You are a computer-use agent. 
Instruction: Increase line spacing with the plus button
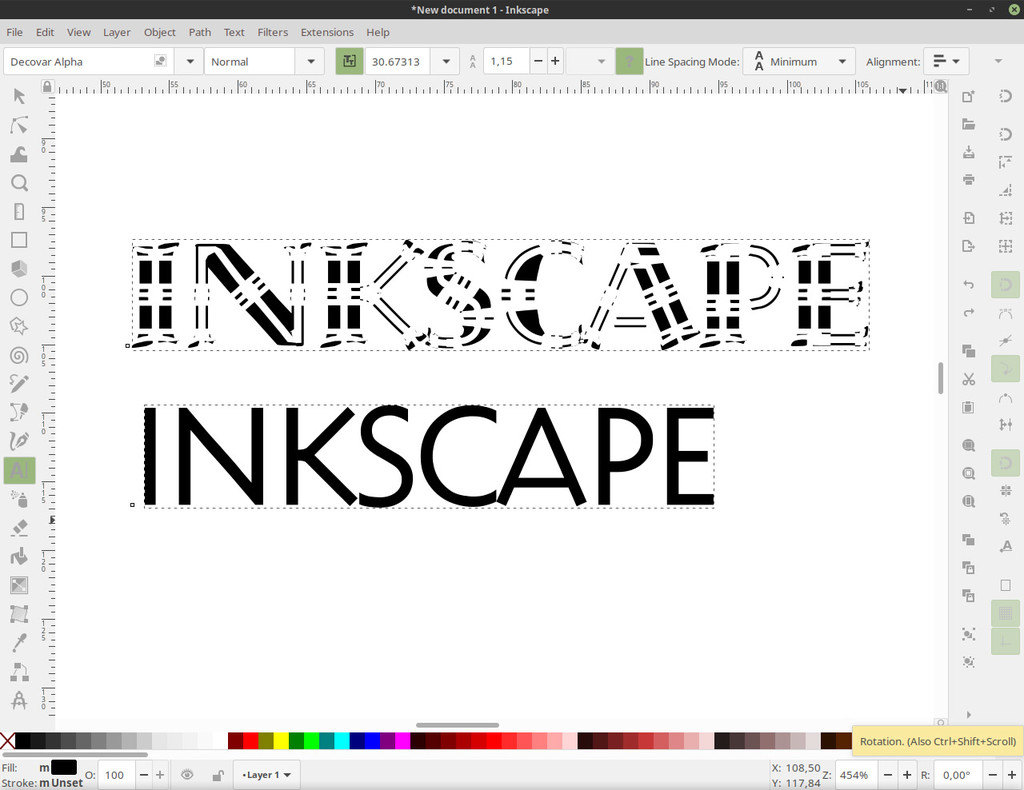[x=554, y=60]
